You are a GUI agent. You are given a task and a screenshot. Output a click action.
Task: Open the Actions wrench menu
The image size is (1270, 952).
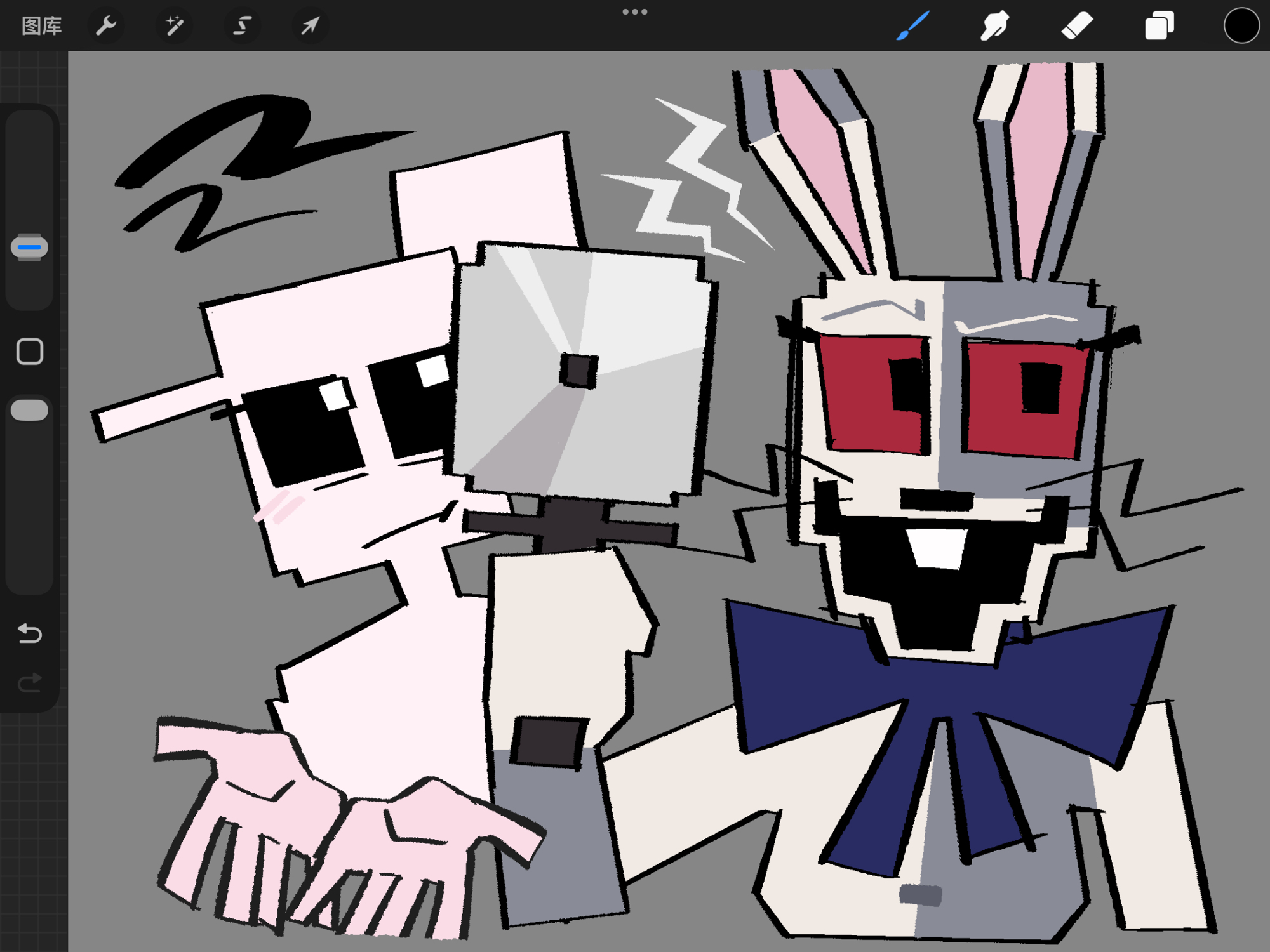click(106, 26)
